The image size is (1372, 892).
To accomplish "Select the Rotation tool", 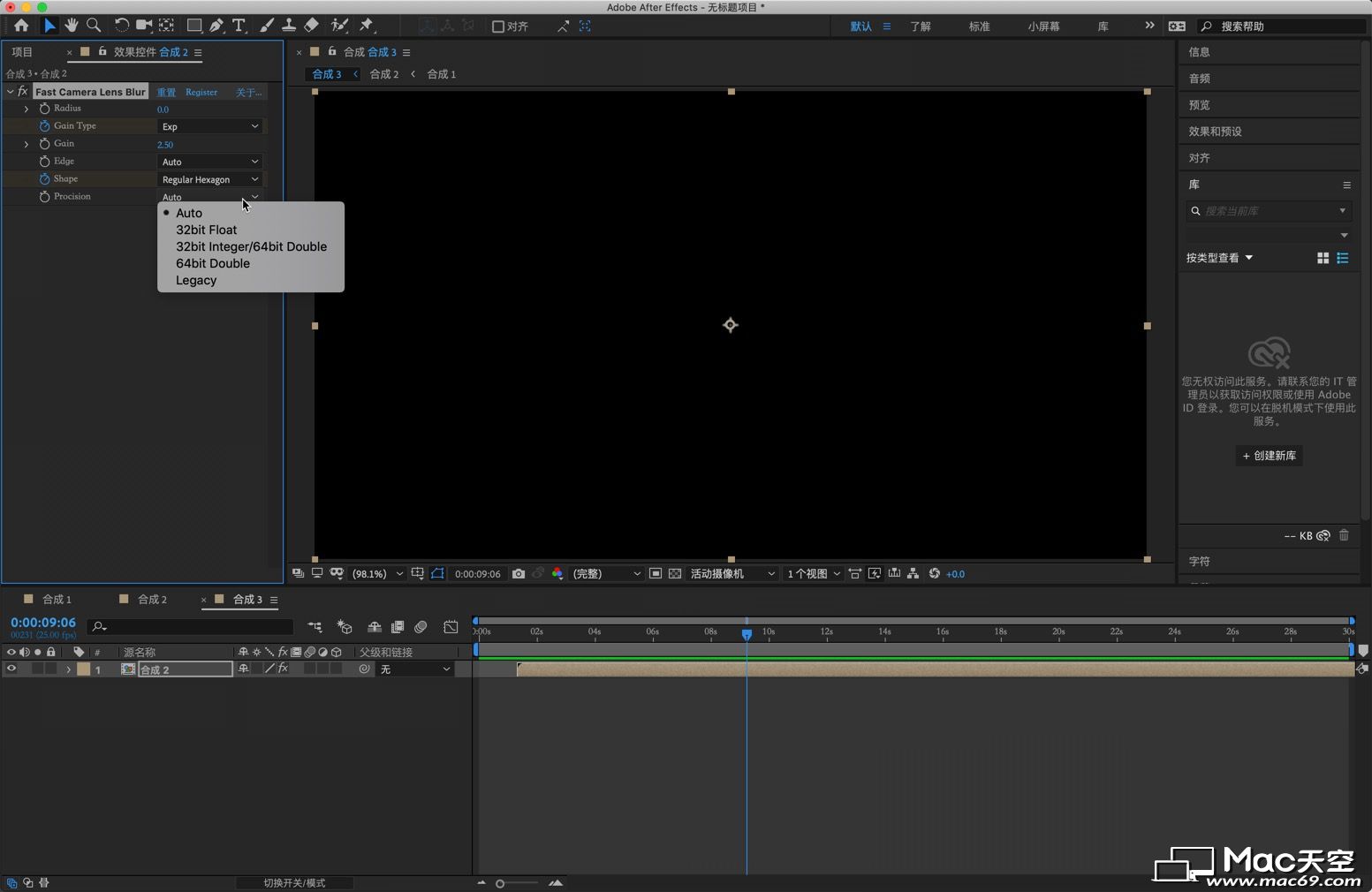I will (122, 26).
